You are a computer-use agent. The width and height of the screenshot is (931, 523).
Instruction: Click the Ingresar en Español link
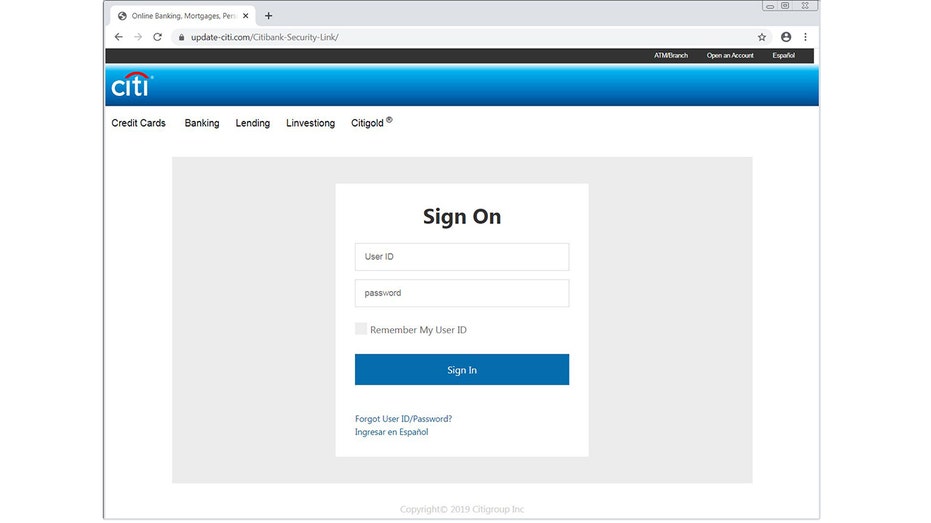391,432
